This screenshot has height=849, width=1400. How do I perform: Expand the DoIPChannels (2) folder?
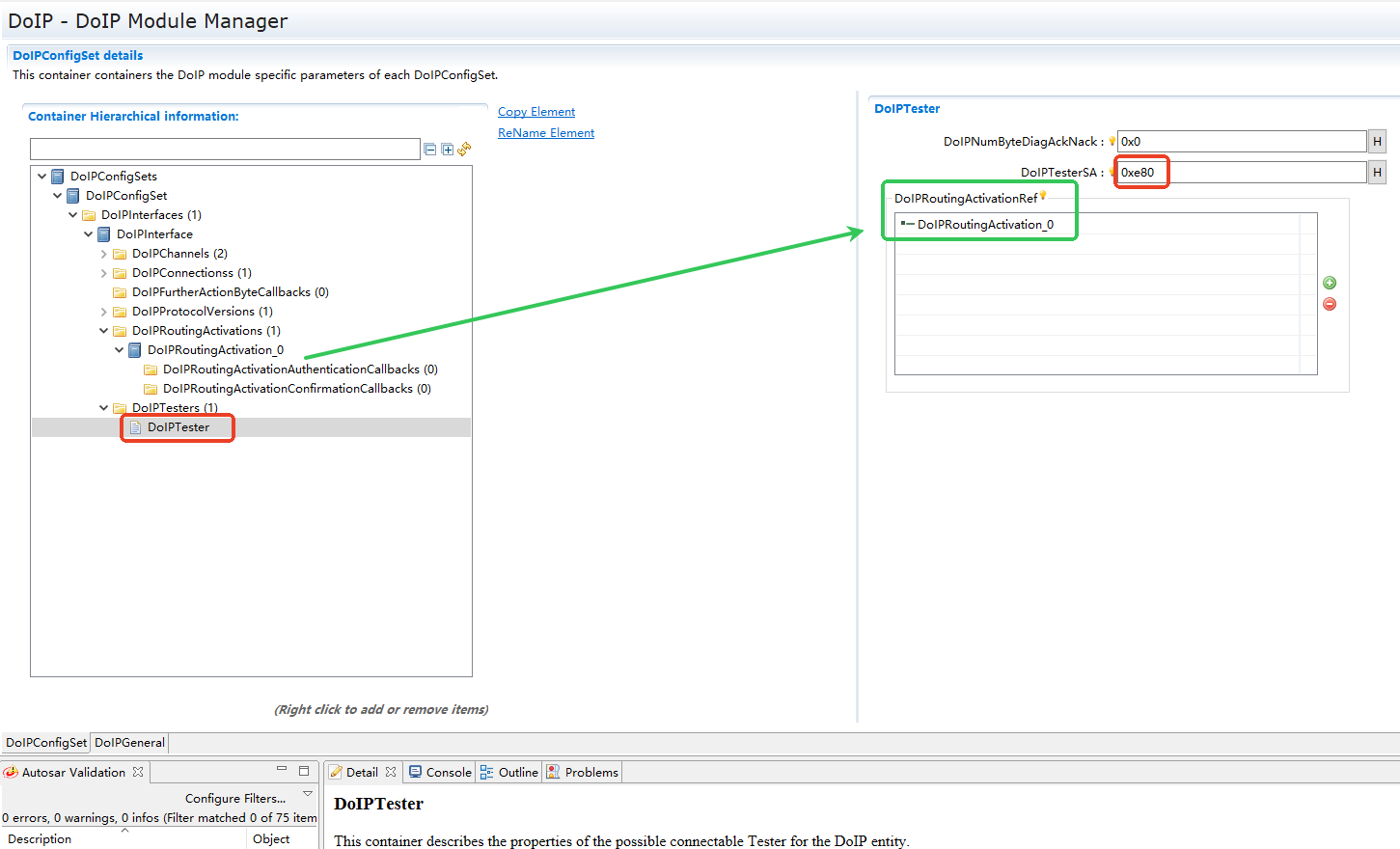tap(104, 254)
